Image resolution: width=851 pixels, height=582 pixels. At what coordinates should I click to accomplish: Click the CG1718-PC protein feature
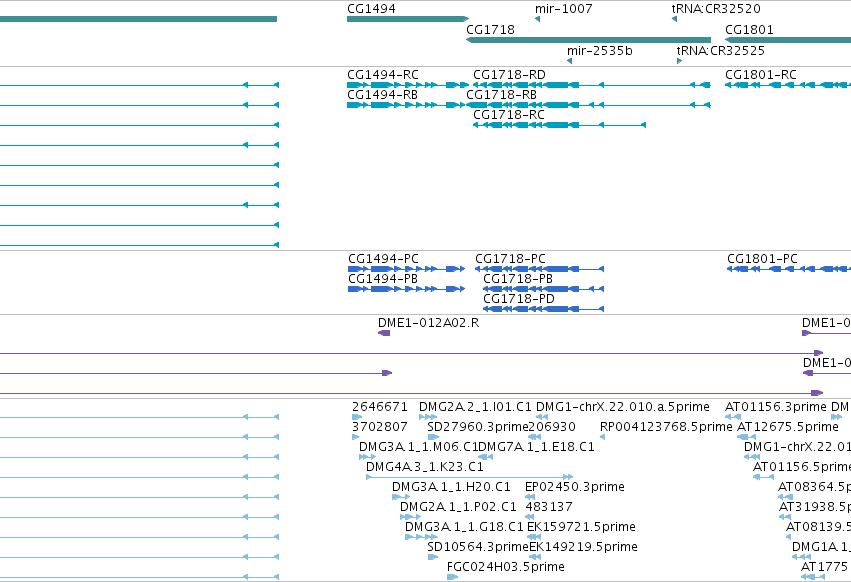click(x=539, y=269)
